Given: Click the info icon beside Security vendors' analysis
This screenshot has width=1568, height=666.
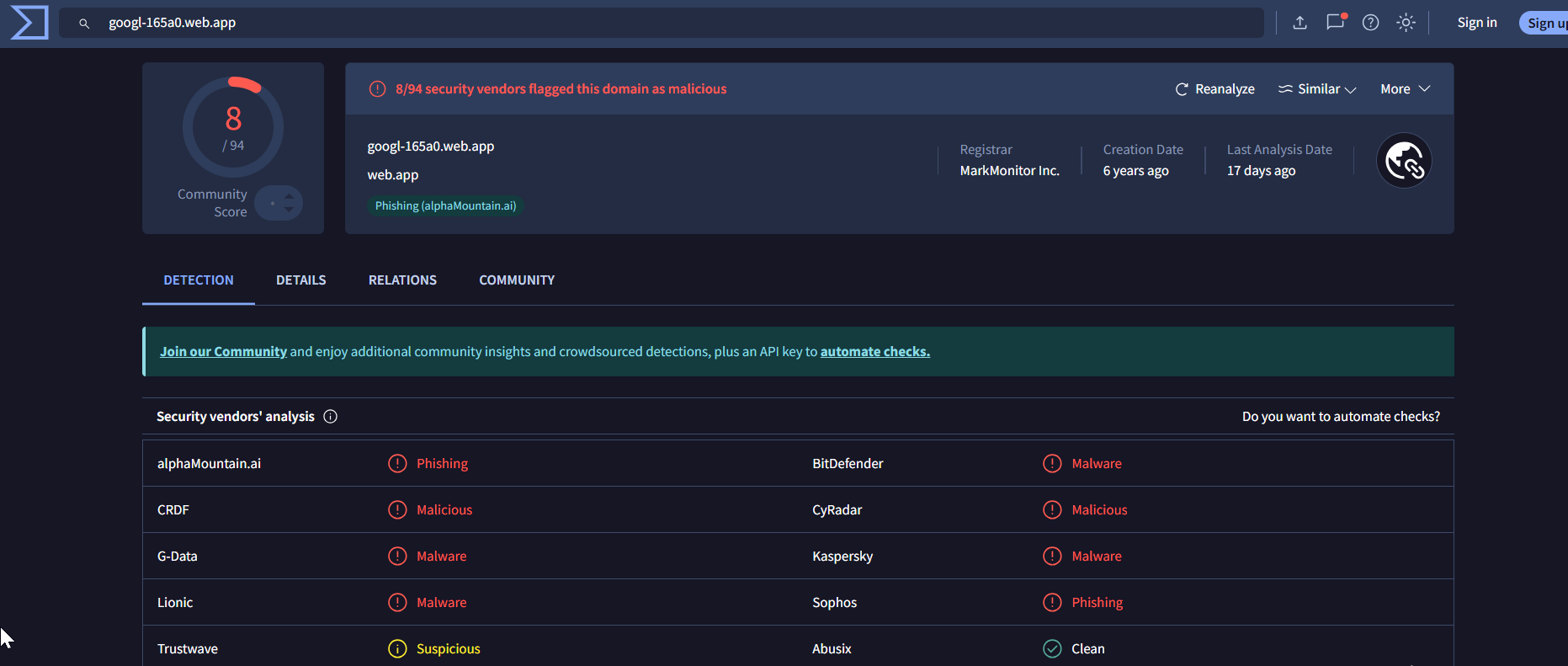Looking at the screenshot, I should tap(331, 417).
